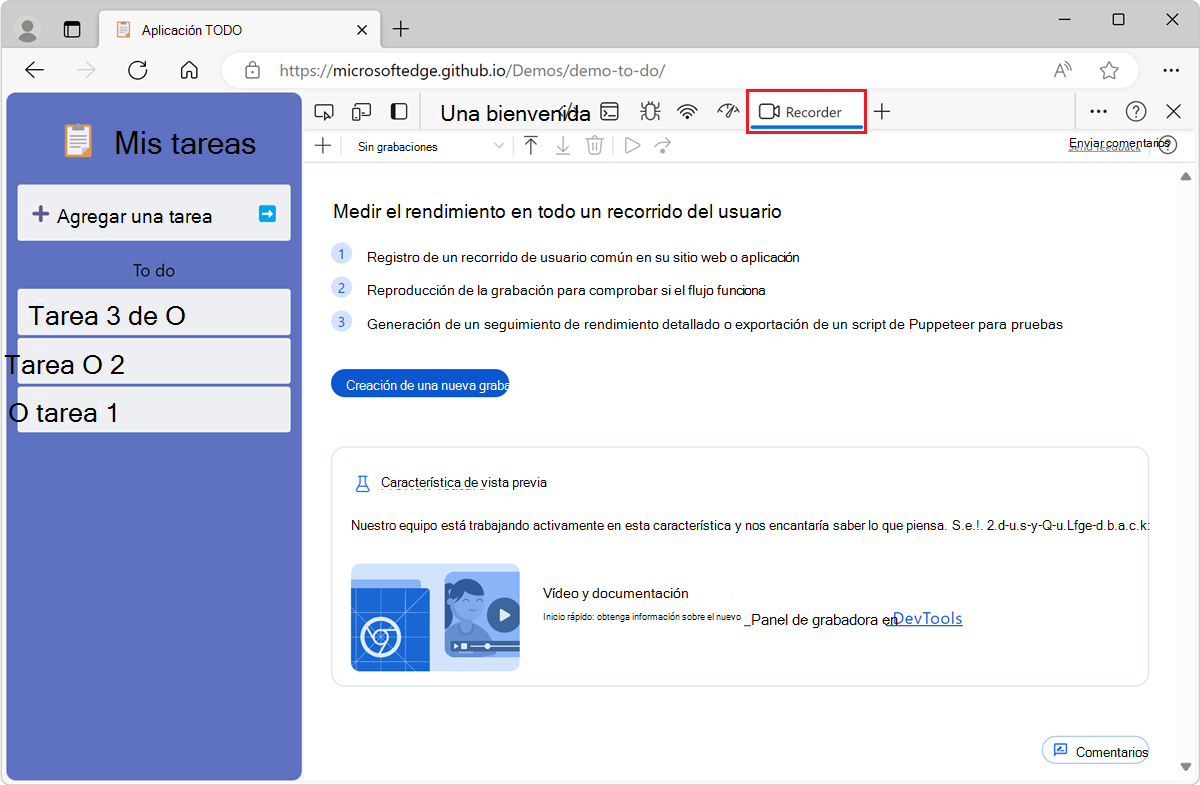The height and width of the screenshot is (785, 1200).
Task: Open network conditions Wi-Fi icon
Action: point(687,111)
